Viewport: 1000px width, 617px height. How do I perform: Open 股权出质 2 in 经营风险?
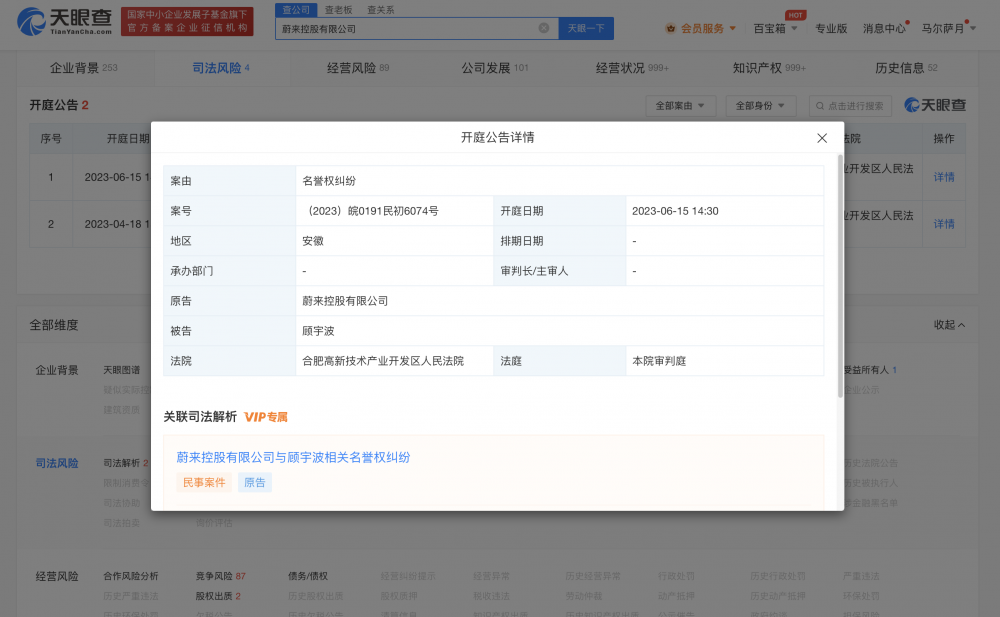[218, 596]
